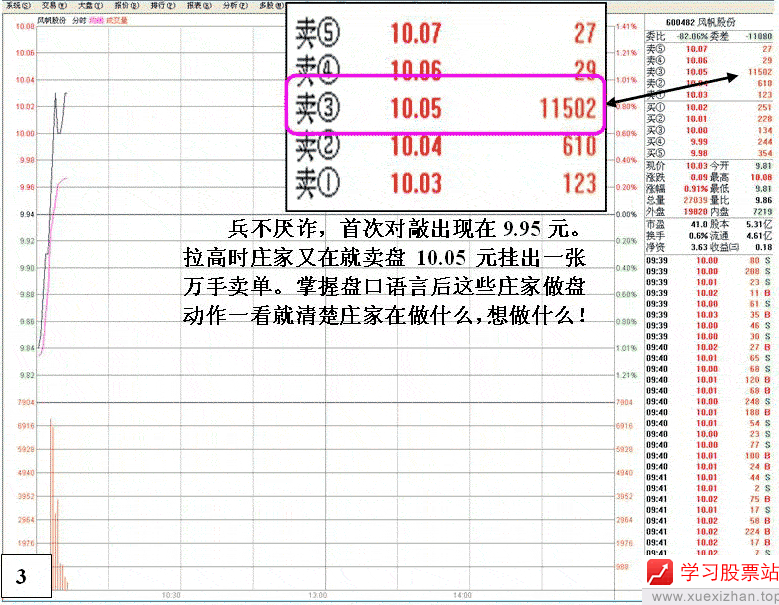
Task: Click the 10.04 label on left price axis
Action: [x=25, y=80]
